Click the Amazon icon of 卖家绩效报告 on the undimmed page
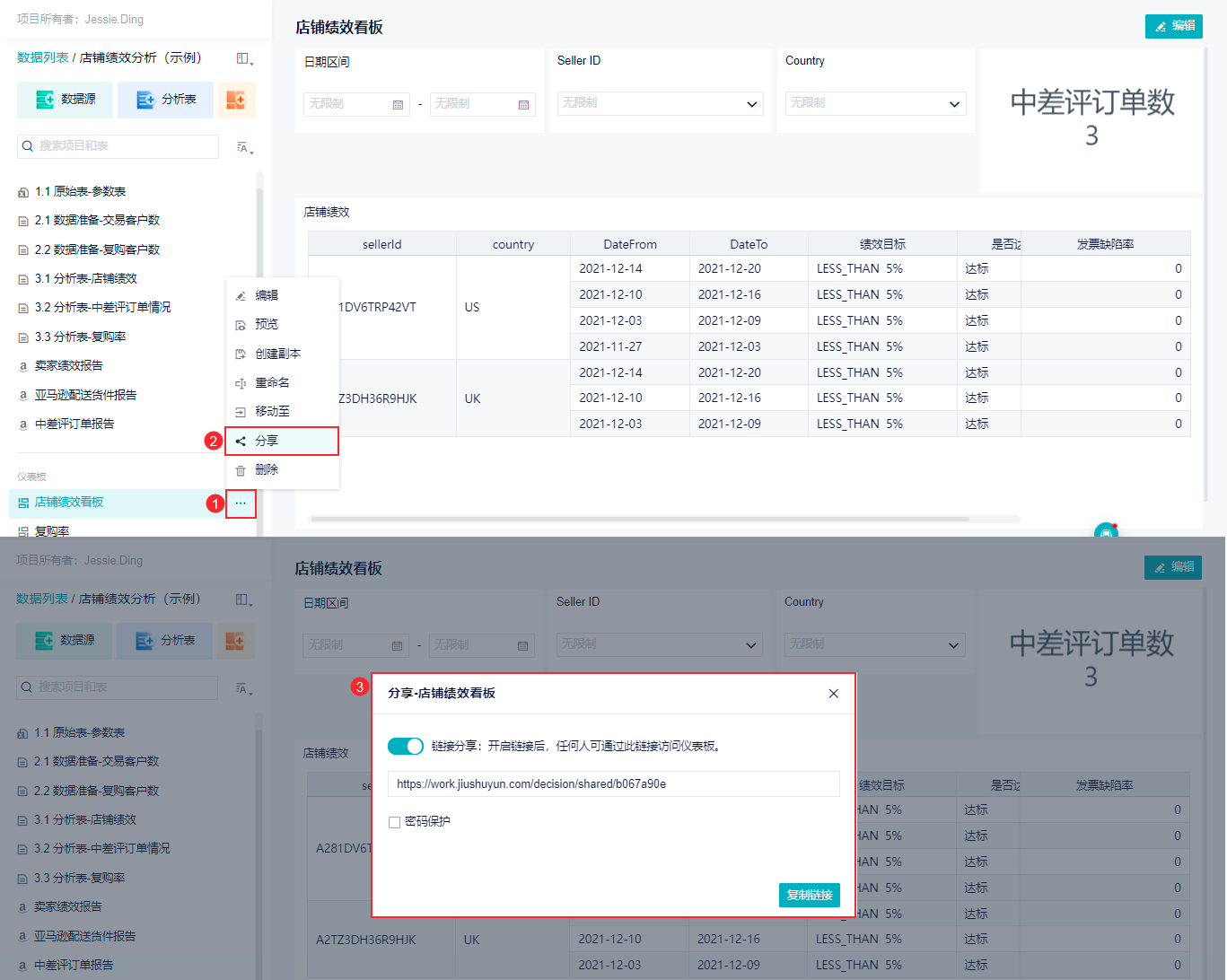This screenshot has height=980, width=1227. pyautogui.click(x=23, y=366)
